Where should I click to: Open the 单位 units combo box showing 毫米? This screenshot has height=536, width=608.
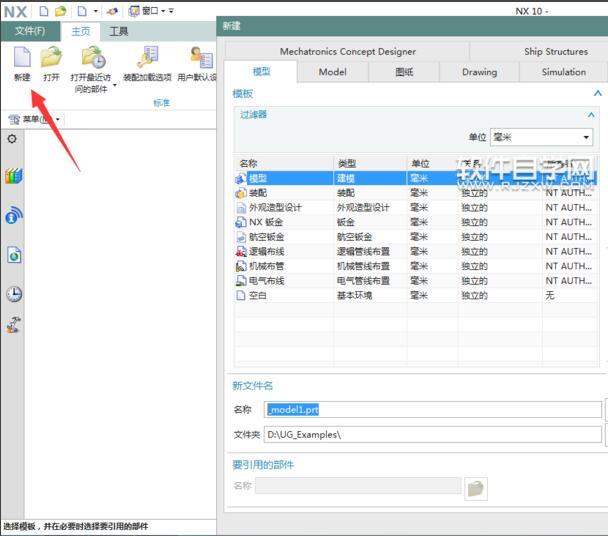pos(541,137)
